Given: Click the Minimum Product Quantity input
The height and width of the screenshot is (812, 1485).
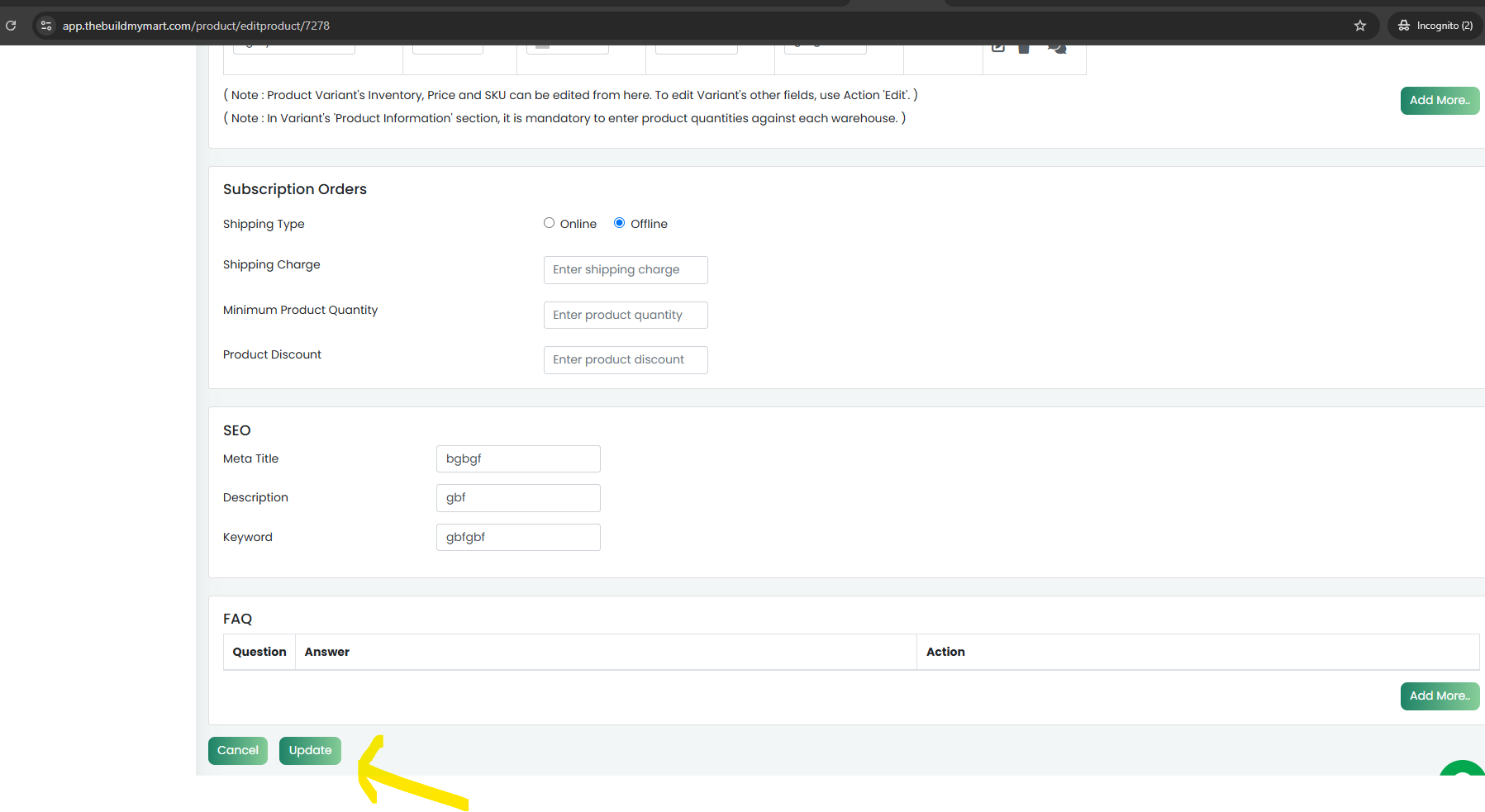Looking at the screenshot, I should point(626,315).
